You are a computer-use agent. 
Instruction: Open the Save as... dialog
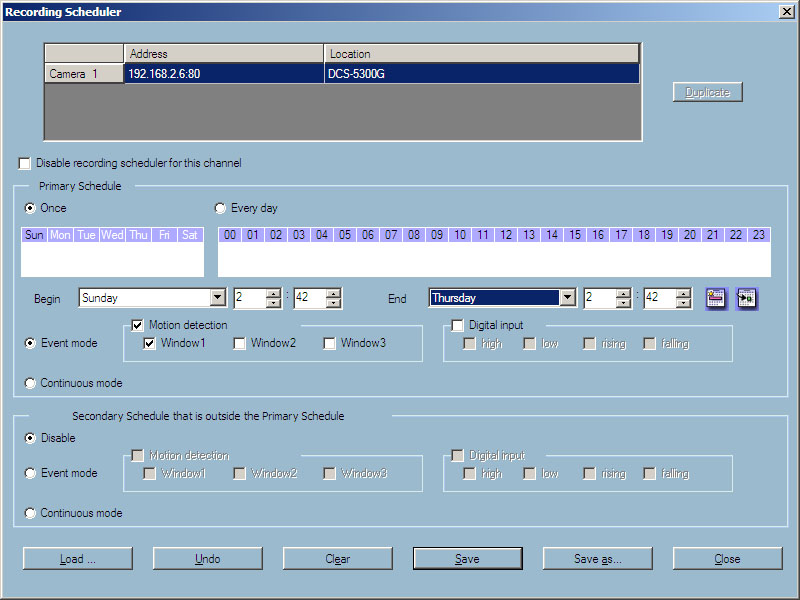click(597, 559)
